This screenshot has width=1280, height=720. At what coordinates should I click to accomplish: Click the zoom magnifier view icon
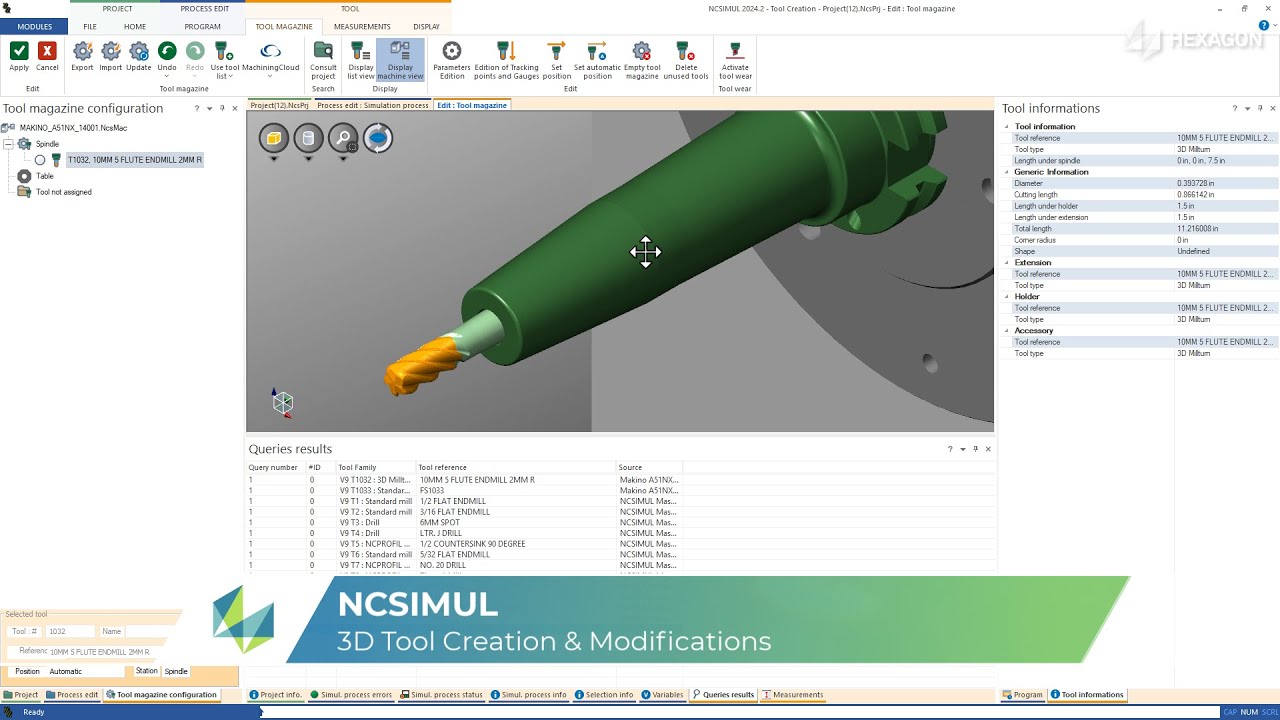(x=343, y=139)
